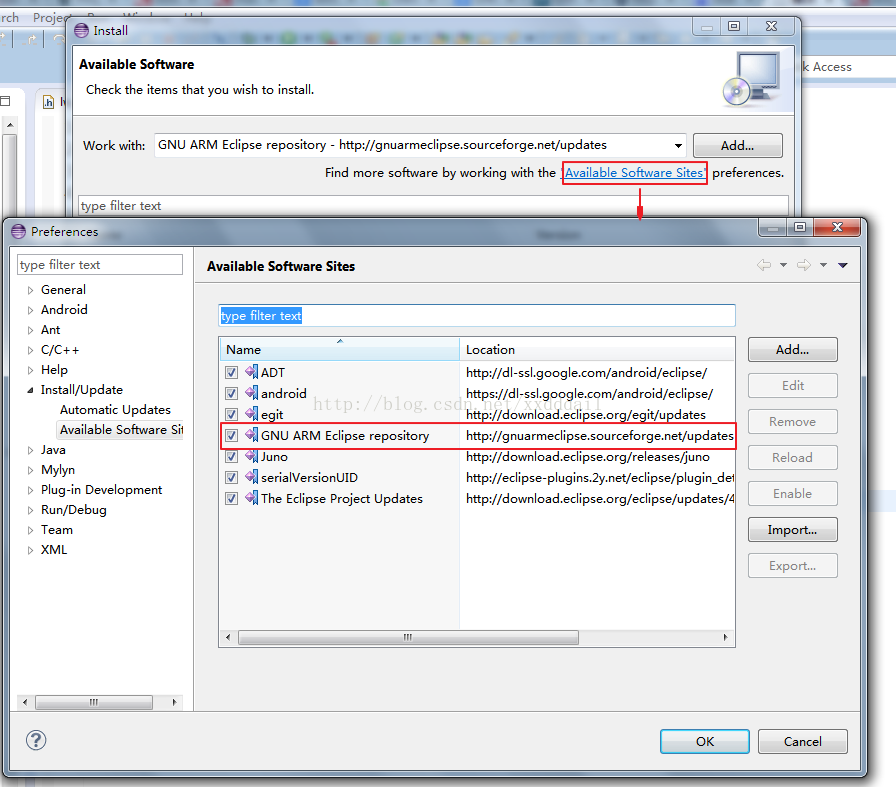Select the egit location URL cell
This screenshot has height=787, width=896.
pyautogui.click(x=586, y=414)
